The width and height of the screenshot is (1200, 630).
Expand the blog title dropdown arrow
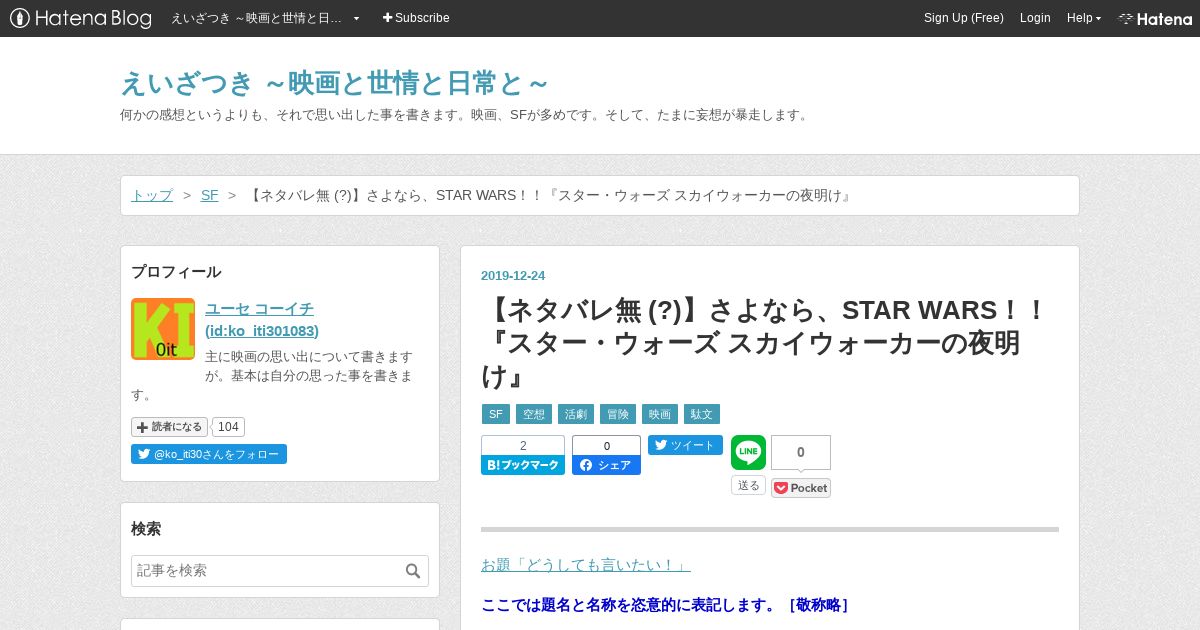pos(356,18)
